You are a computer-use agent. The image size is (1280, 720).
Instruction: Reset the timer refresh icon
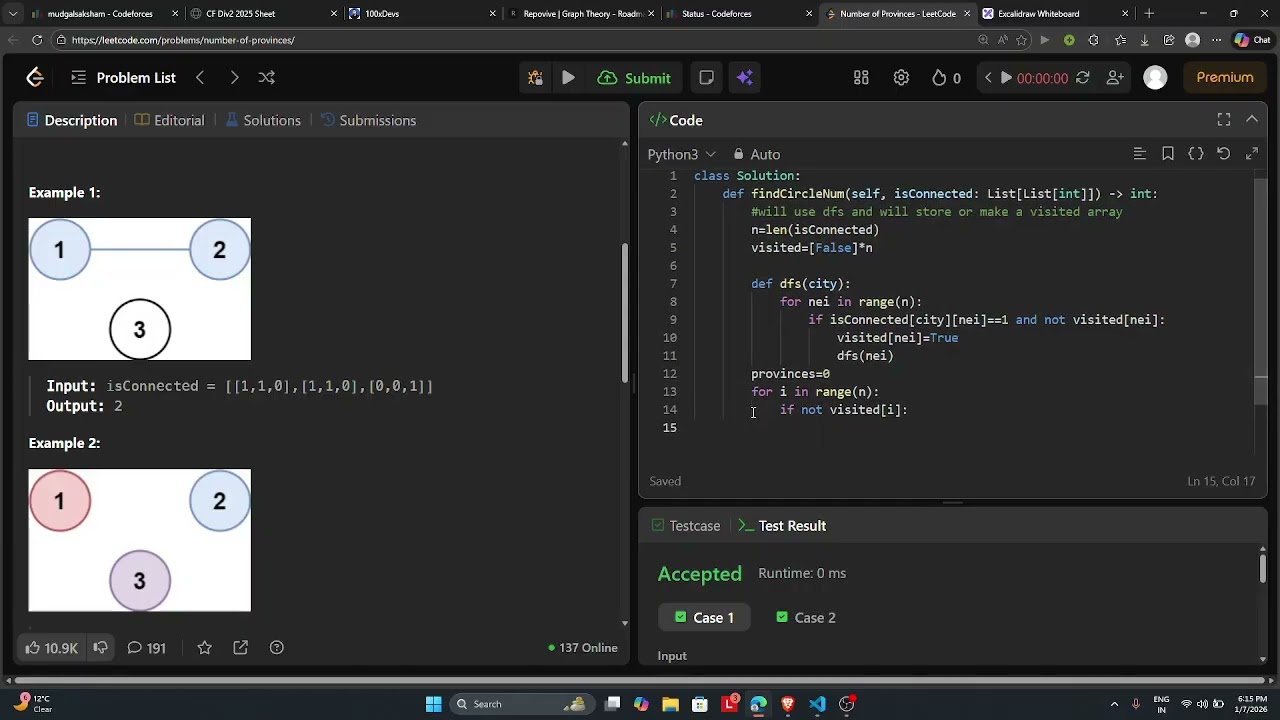point(1082,78)
